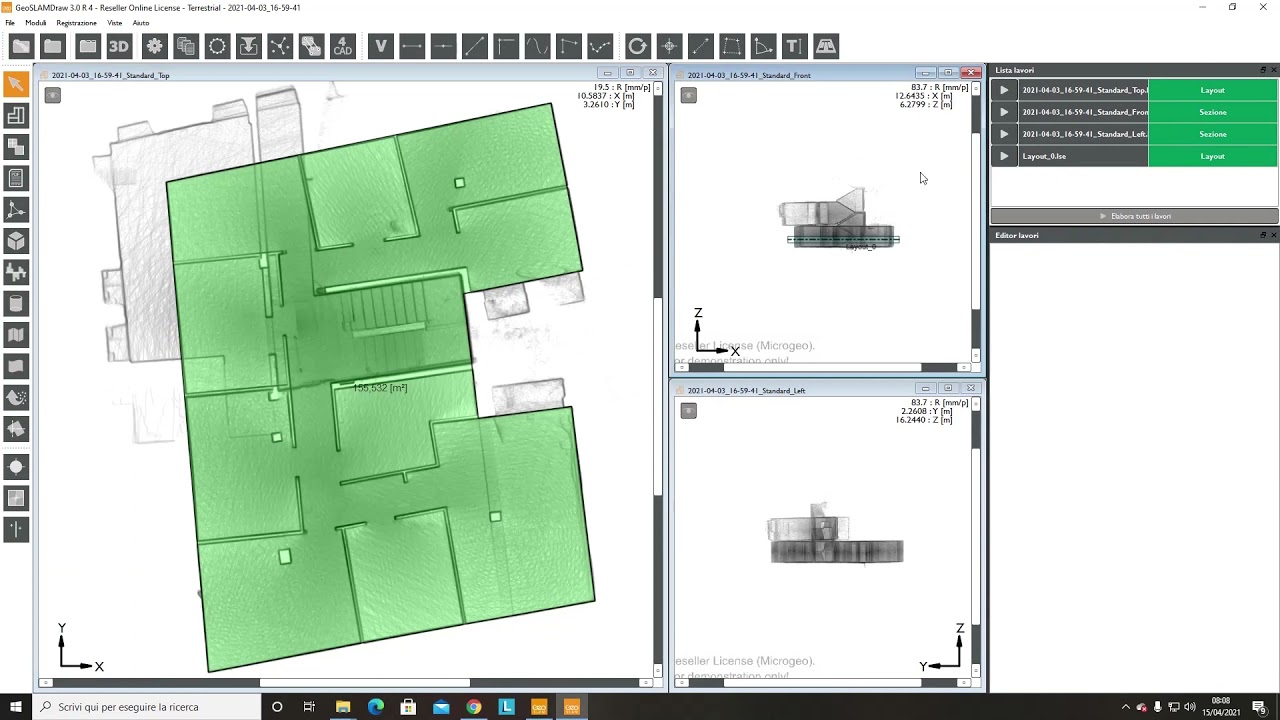Screen dimensions: 1280x720
Task: Select the diagonal line drawing tool
Action: point(475,46)
